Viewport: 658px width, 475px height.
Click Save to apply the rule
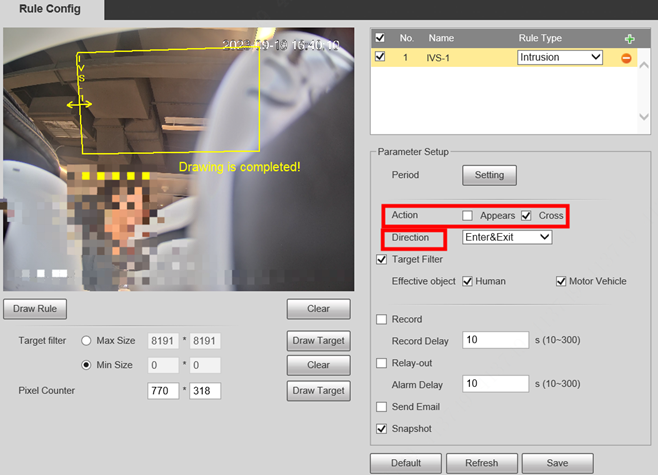(557, 463)
